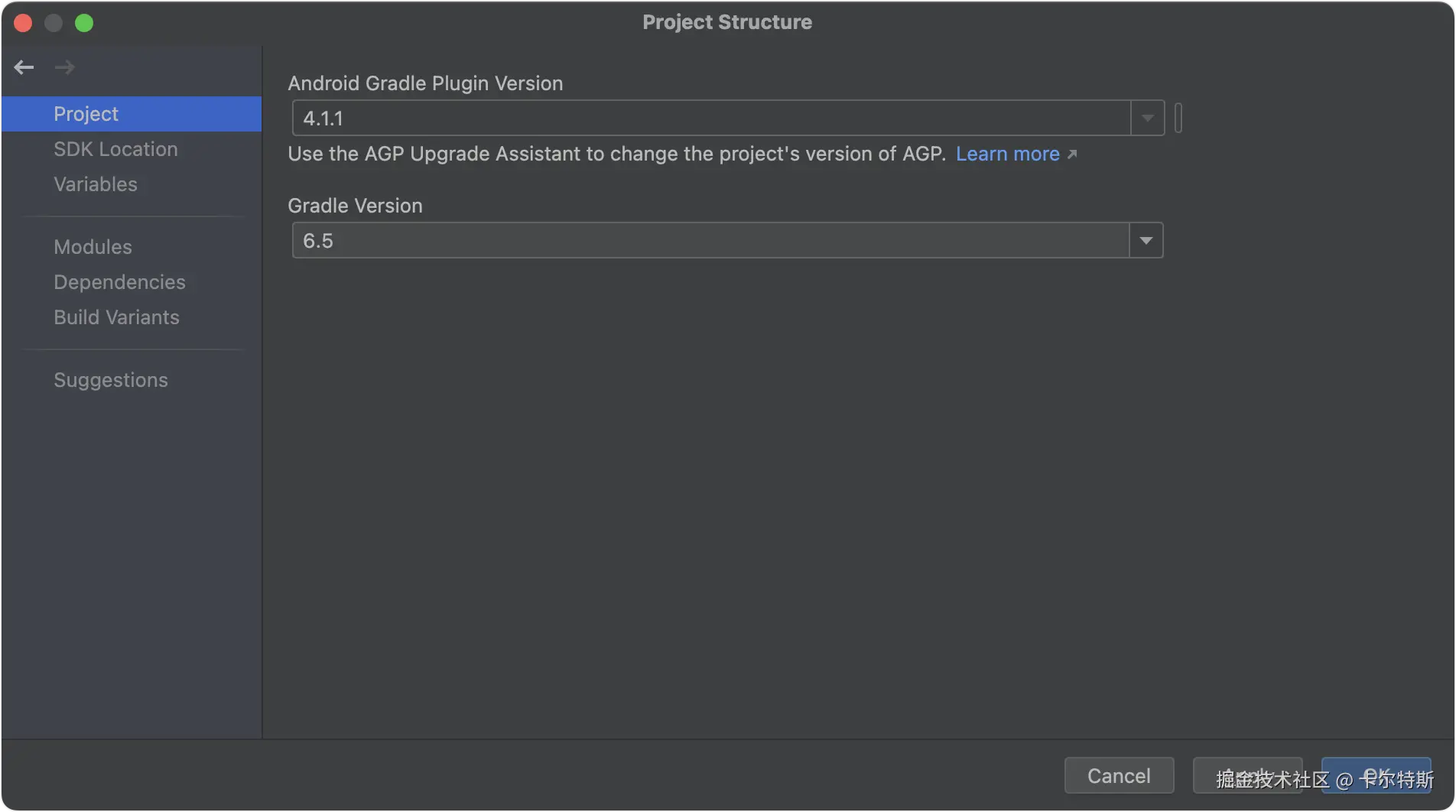The height and width of the screenshot is (812, 1456).
Task: Click the forward navigation arrow
Action: click(65, 67)
